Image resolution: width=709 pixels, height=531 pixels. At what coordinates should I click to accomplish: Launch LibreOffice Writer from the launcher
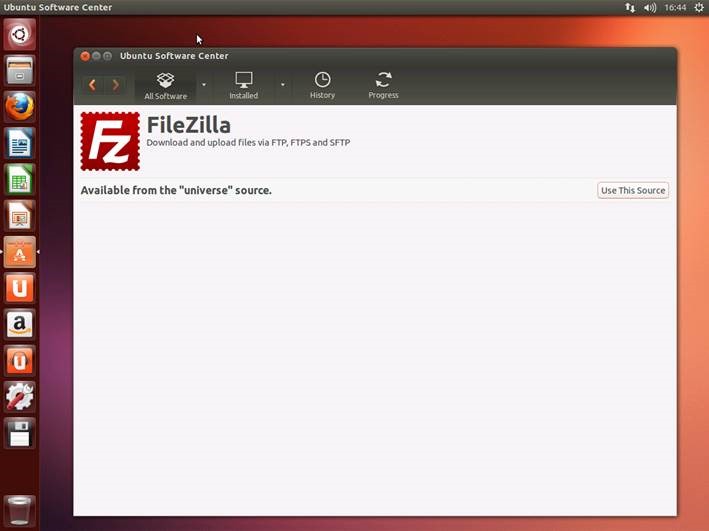point(19,143)
